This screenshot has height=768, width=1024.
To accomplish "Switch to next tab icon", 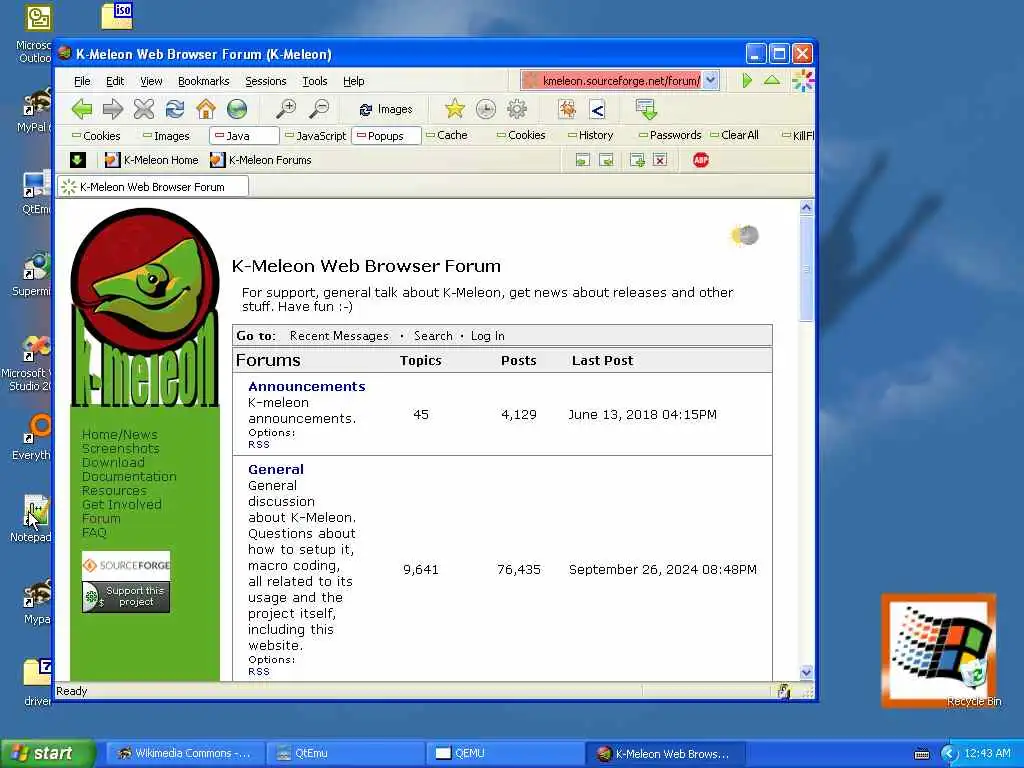I will click(606, 160).
